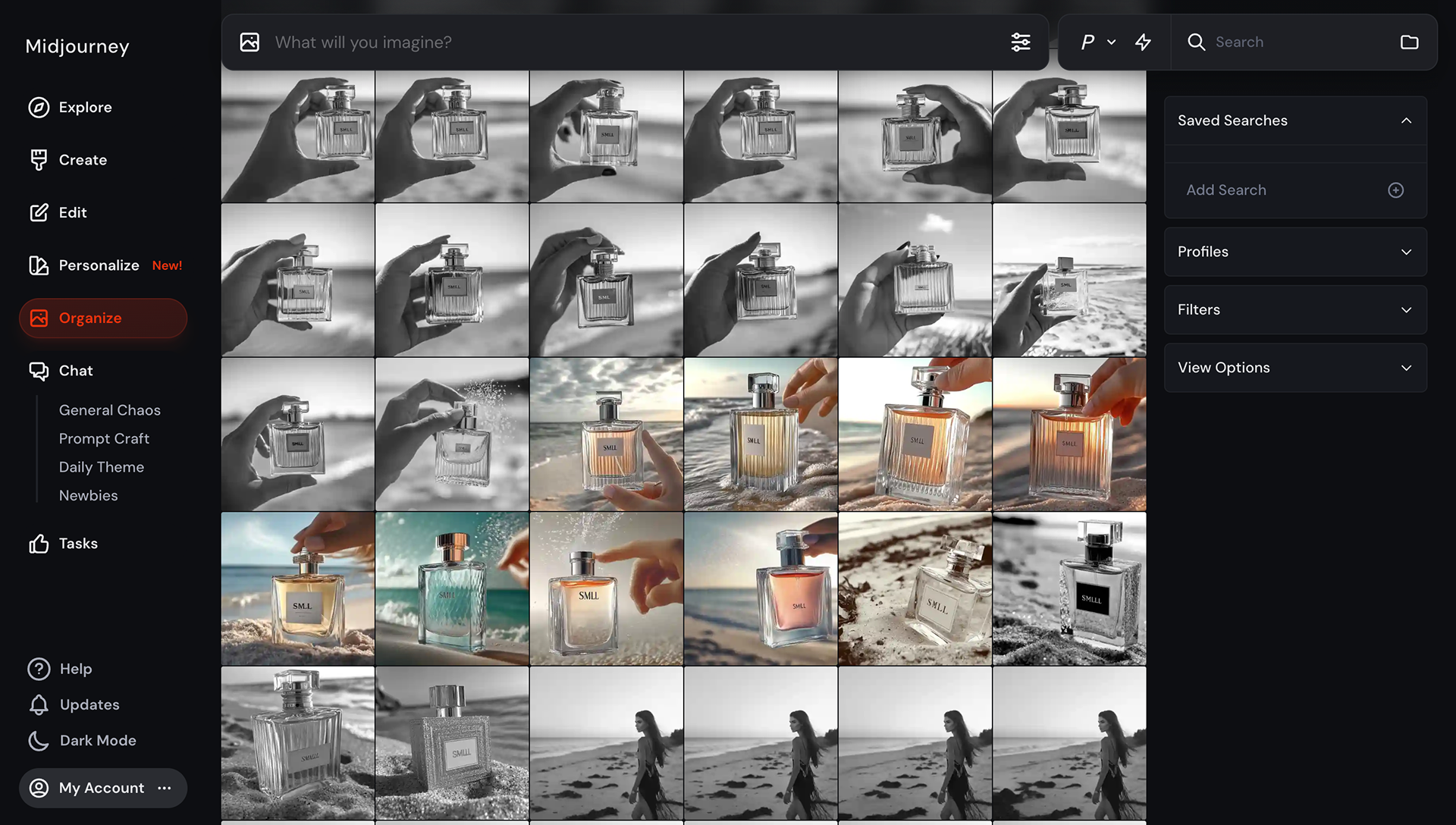
Task: Open the clear bottle with finger and spray mist thumbnail
Action: tap(606, 589)
